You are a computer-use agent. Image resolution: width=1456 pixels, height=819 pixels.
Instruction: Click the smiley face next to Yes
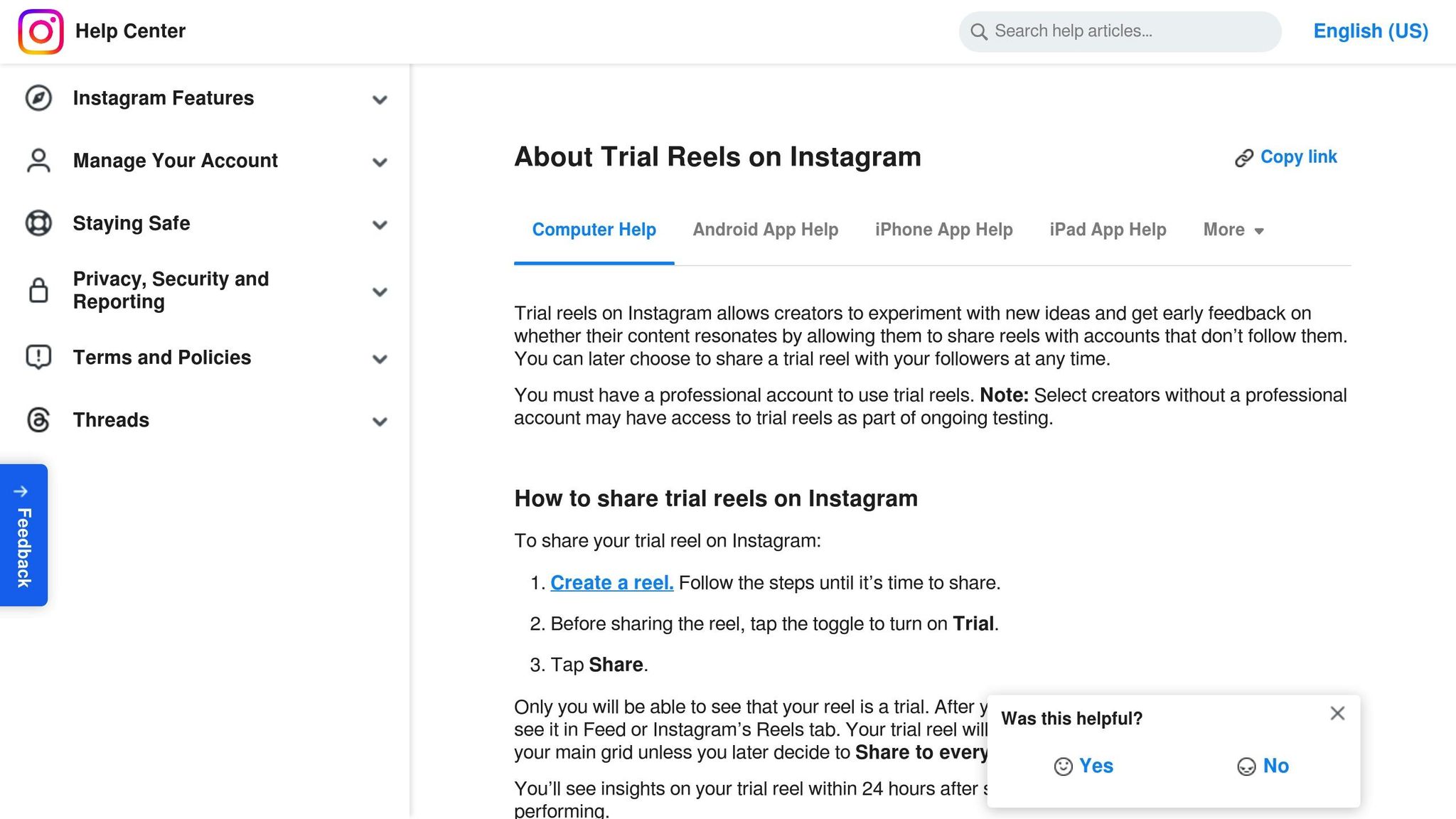pyautogui.click(x=1063, y=766)
